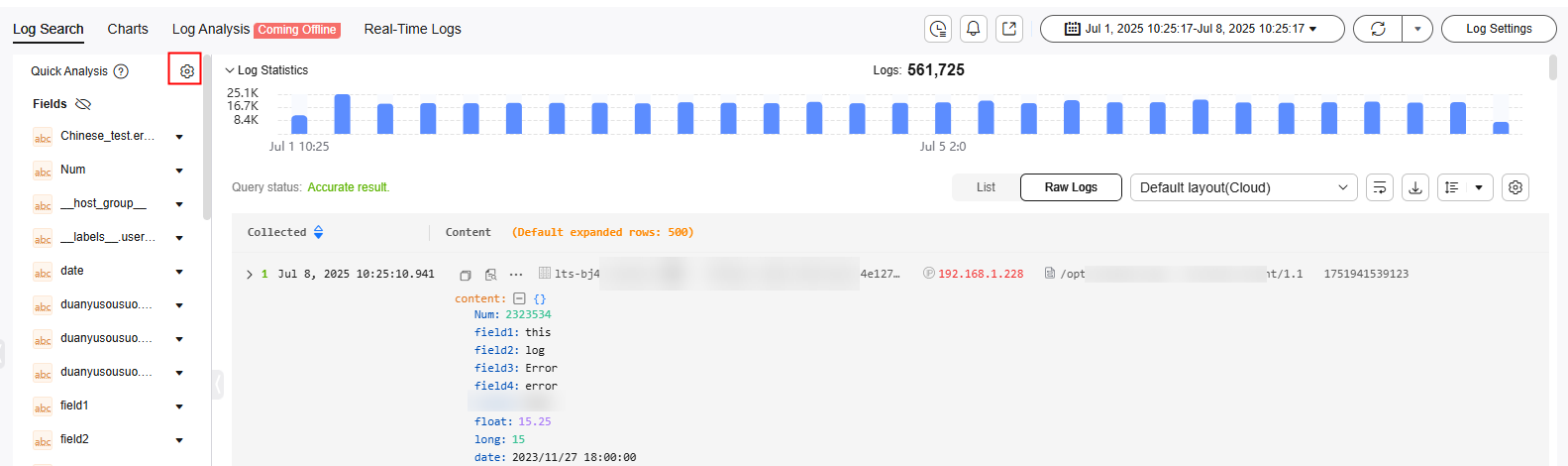Select the __labels__.user… field name

pos(108,237)
